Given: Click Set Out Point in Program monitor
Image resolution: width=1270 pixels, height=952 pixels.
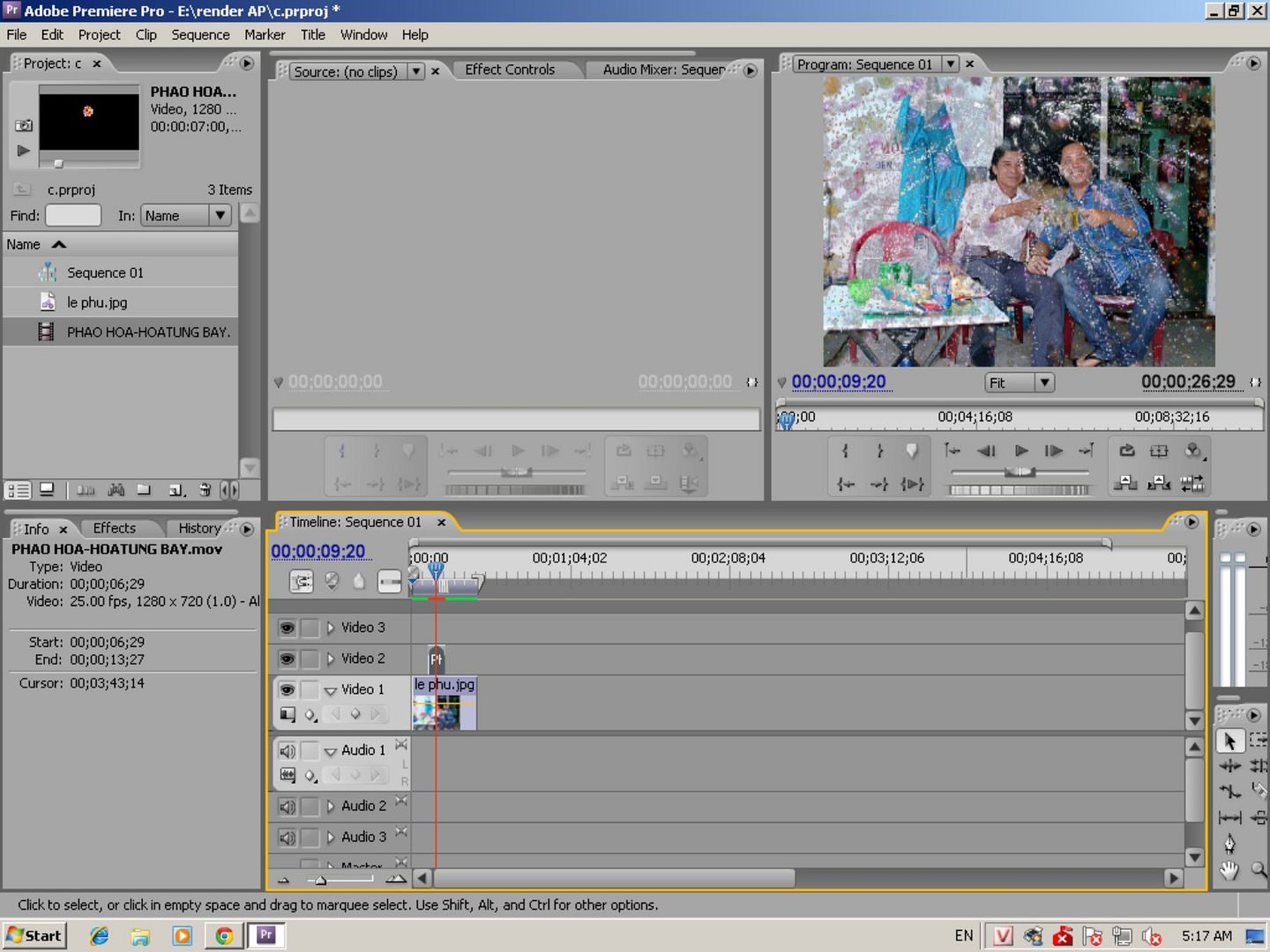Looking at the screenshot, I should pyautogui.click(x=879, y=450).
